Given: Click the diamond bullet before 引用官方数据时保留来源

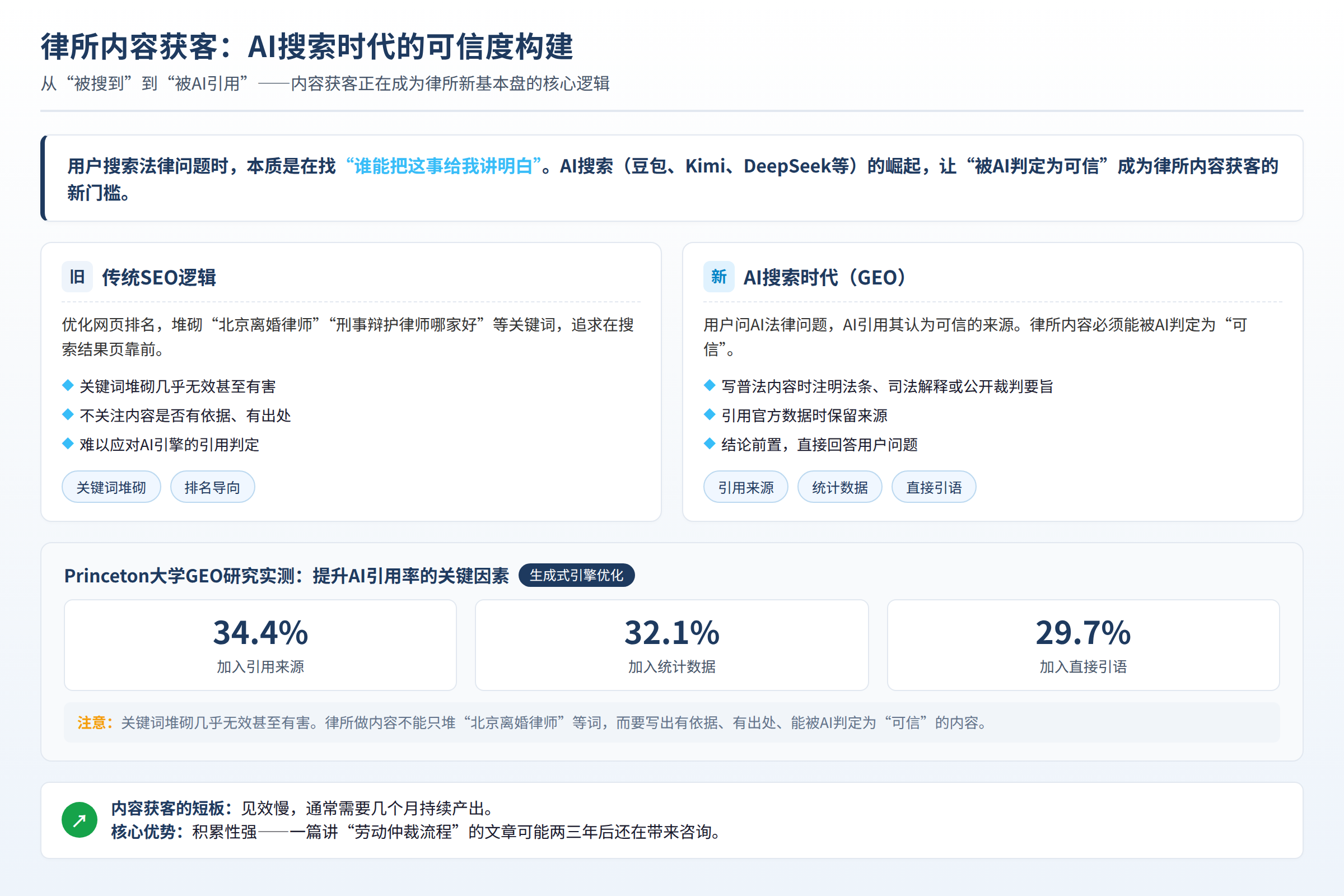Looking at the screenshot, I should coord(710,415).
